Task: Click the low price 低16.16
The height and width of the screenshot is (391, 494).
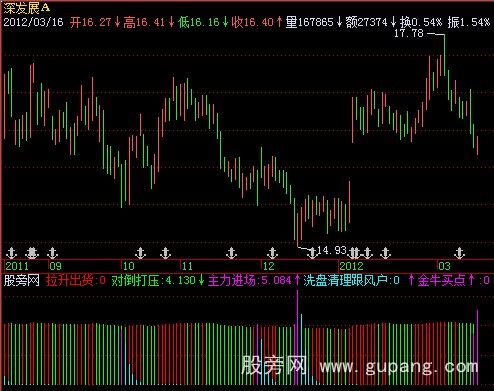Action: click(199, 22)
